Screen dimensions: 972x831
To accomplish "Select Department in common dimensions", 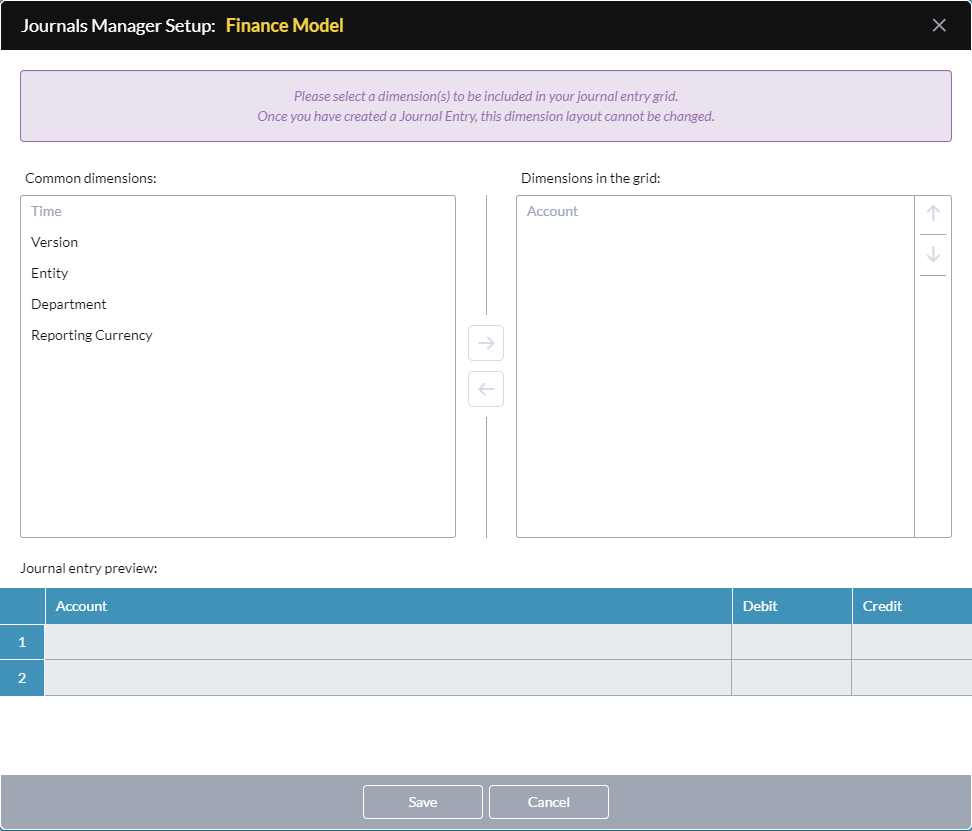I will (x=238, y=304).
